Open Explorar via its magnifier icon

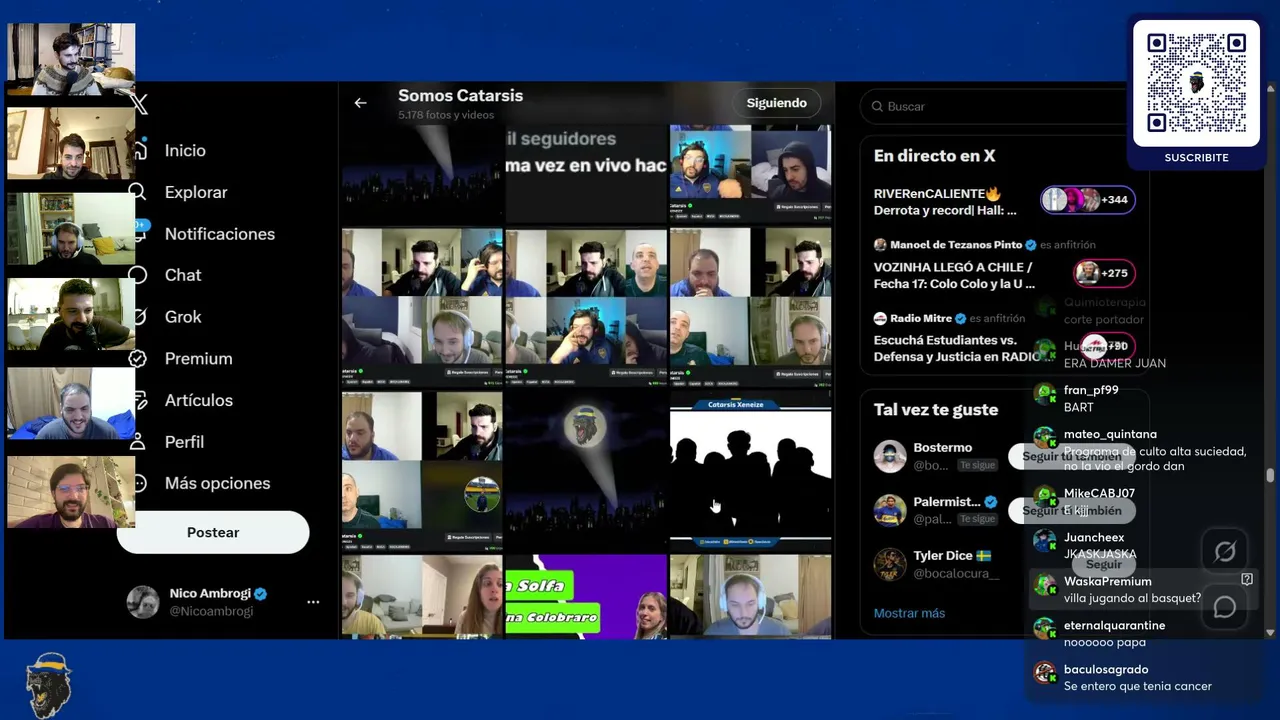tap(138, 192)
